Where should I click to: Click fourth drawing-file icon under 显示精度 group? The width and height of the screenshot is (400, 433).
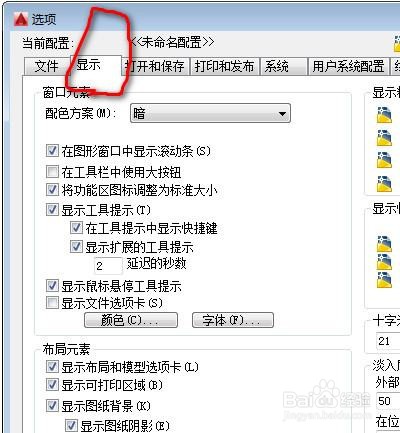(384, 184)
